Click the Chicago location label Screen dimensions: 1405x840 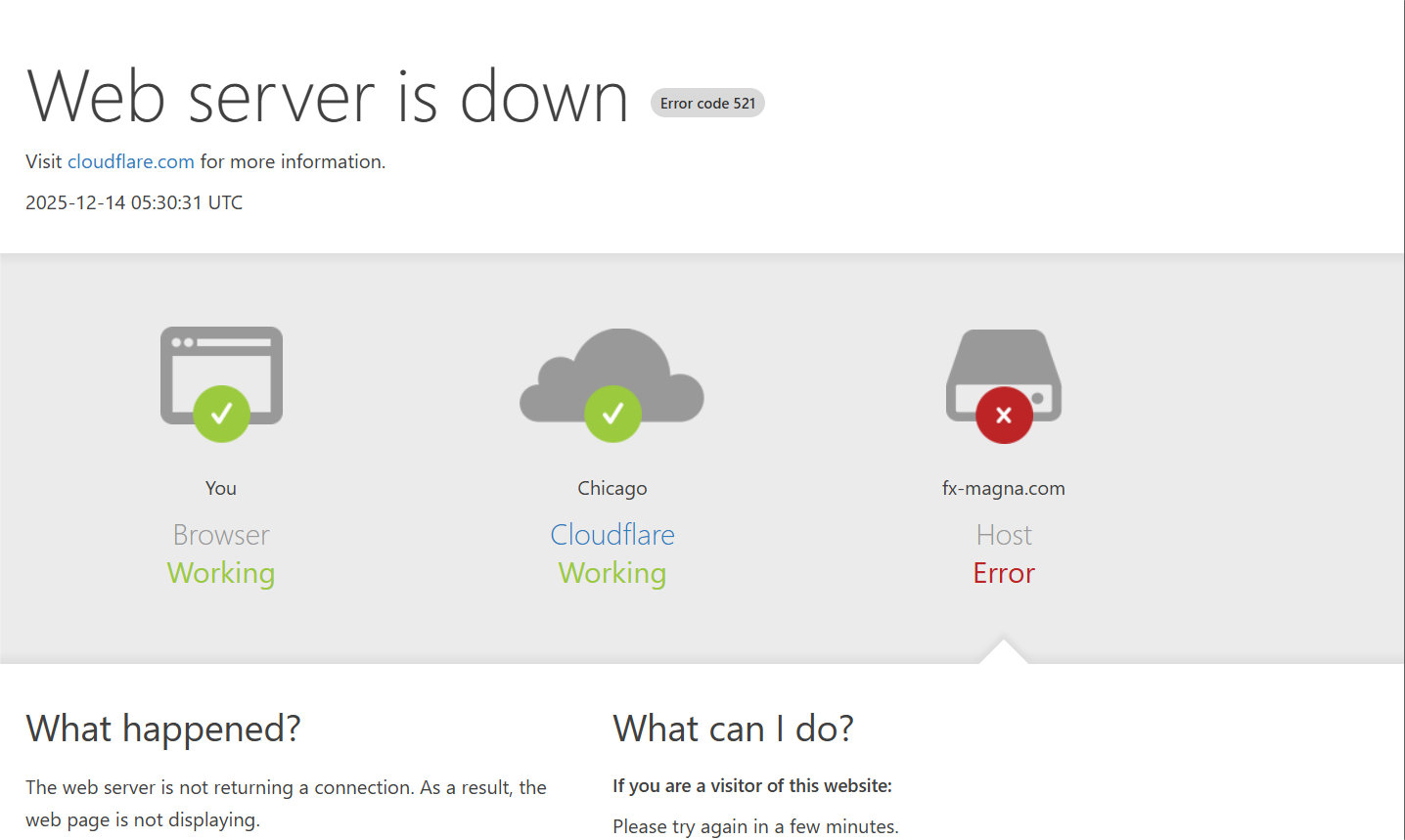pos(612,488)
